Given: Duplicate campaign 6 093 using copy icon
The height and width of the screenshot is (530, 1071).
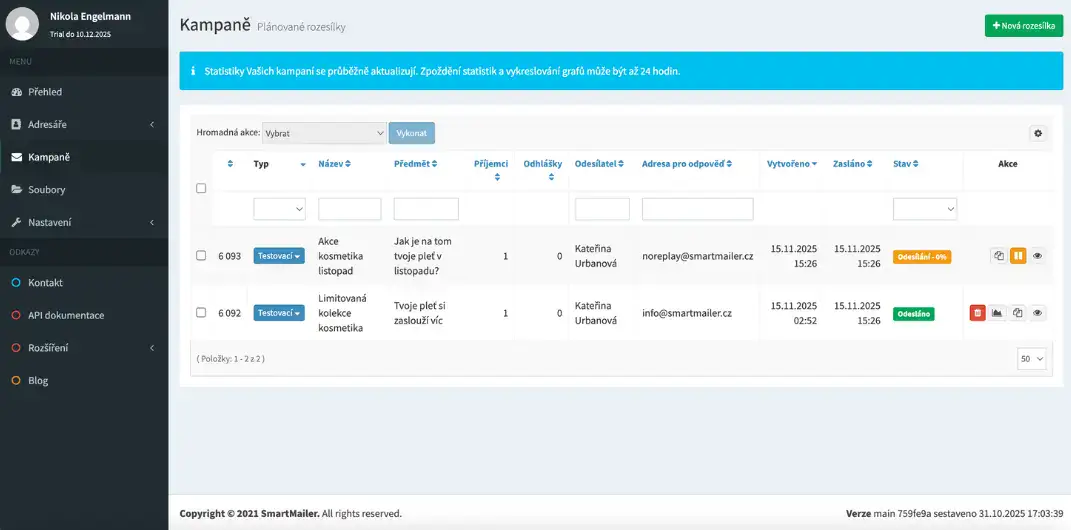Looking at the screenshot, I should [x=999, y=256].
